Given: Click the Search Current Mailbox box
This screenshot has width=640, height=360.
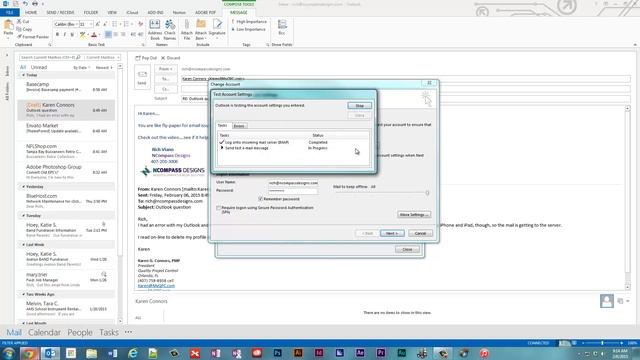Looking at the screenshot, I should click(51, 58).
